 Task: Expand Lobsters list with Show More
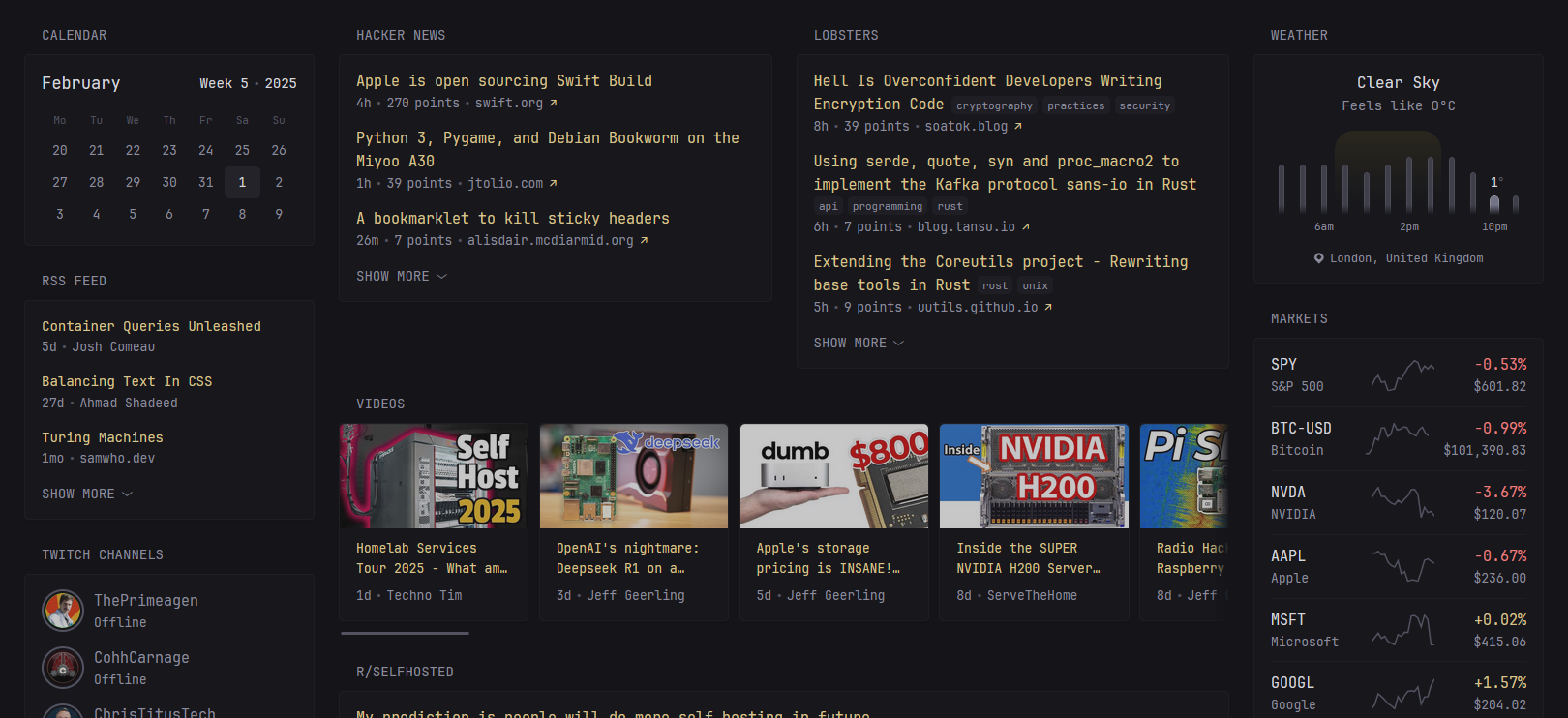859,344
